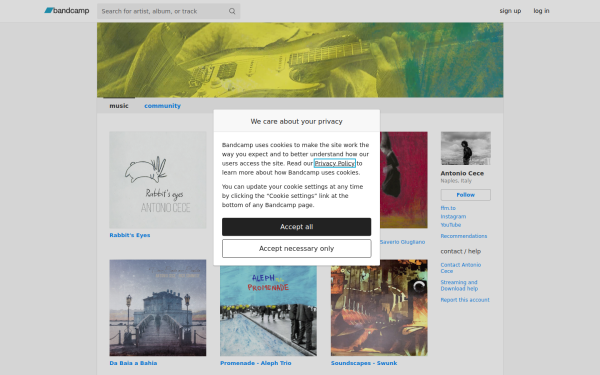Open the Privacy Policy link
This screenshot has height=375, width=600.
tap(335, 163)
